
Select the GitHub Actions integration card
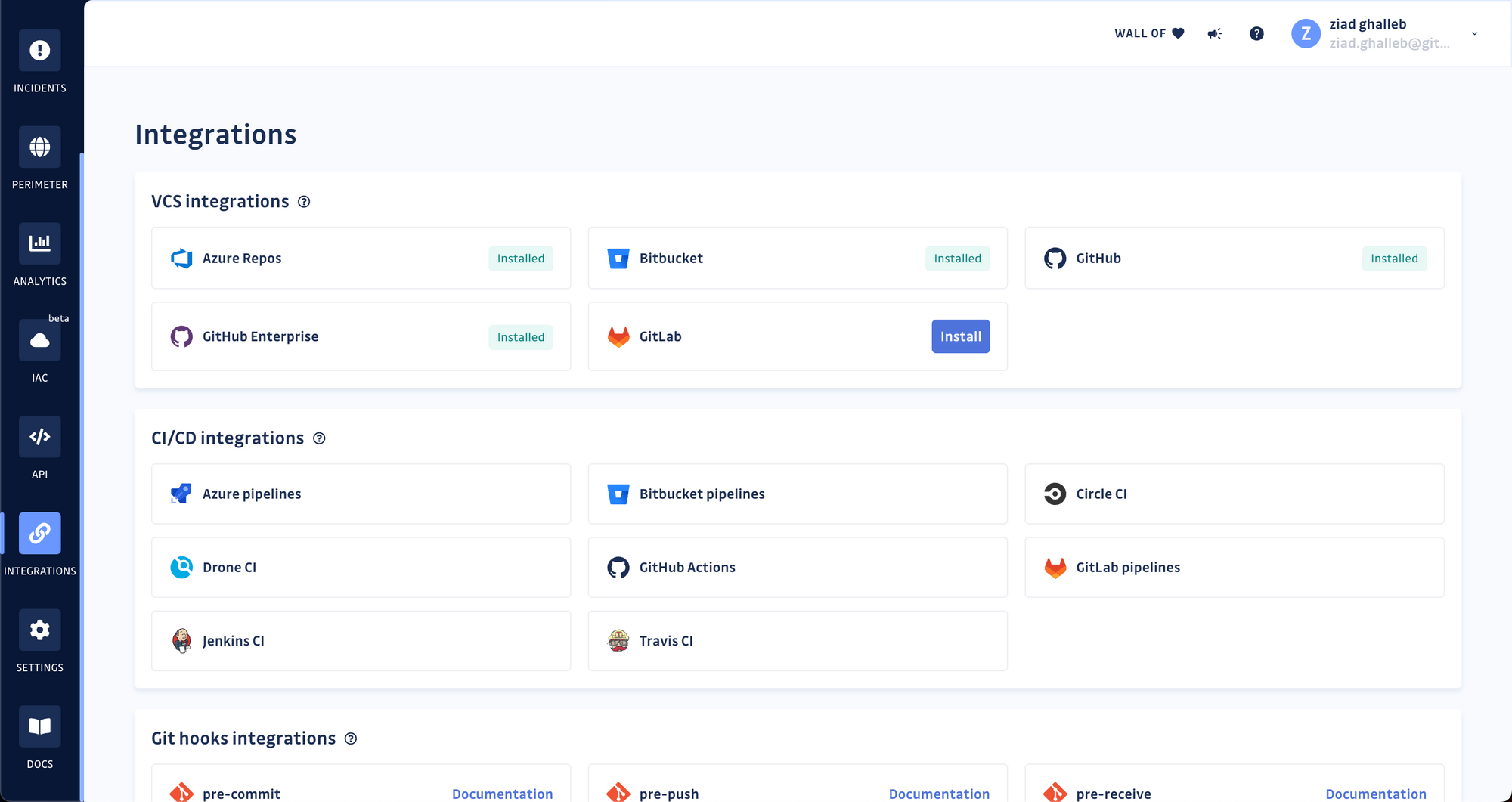pyautogui.click(x=797, y=567)
